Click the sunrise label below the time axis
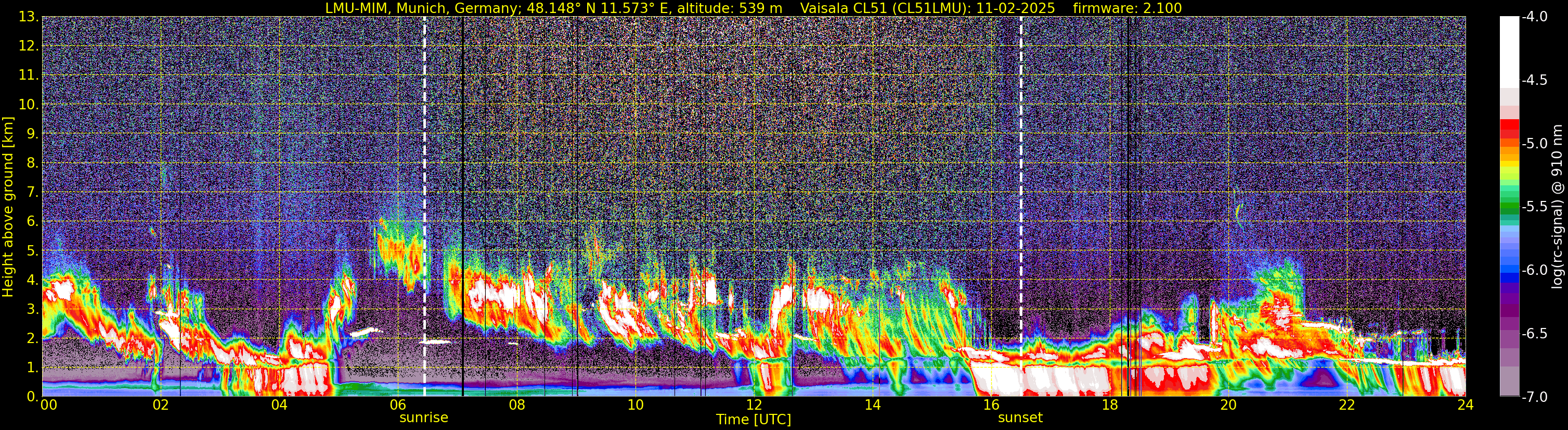The width and height of the screenshot is (1568, 430). pos(424,418)
